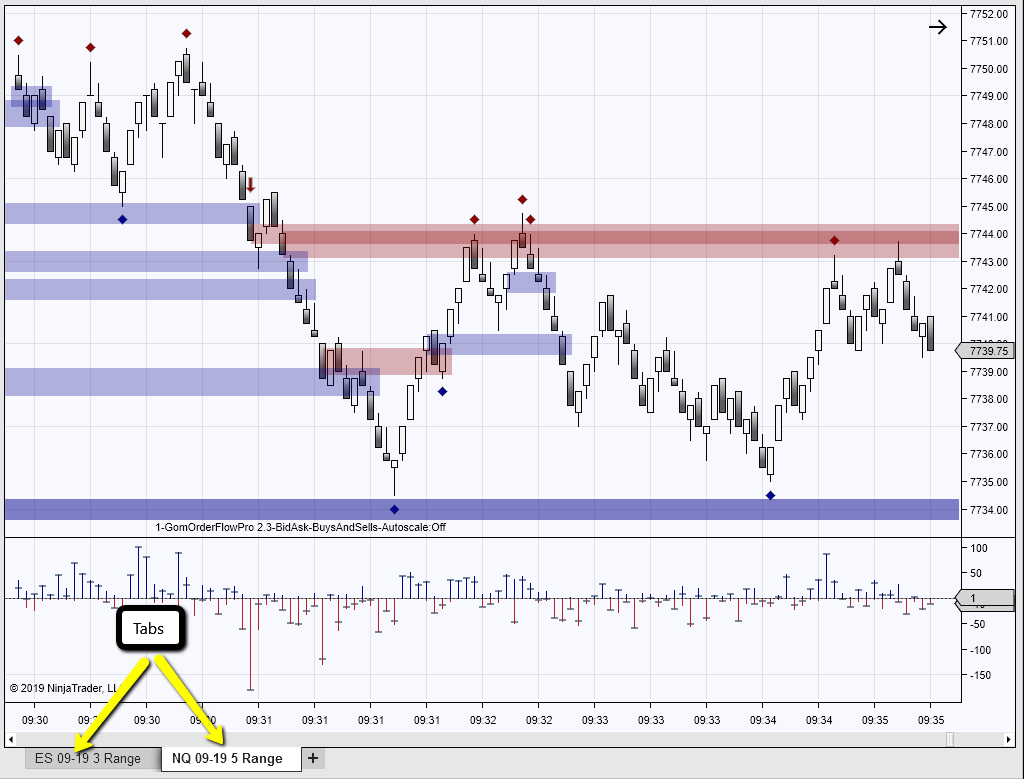
Task: Click the dark blue zone at 7734.00
Action: [x=481, y=510]
